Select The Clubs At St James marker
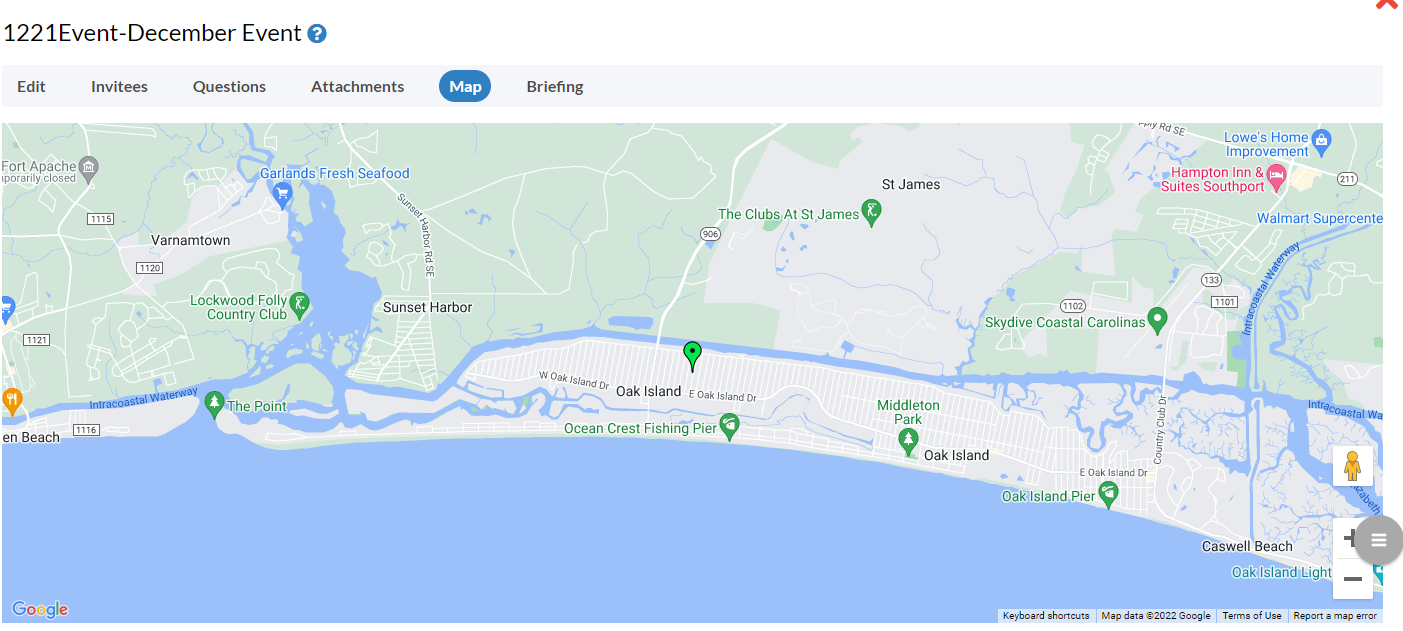Viewport: 1403px width, 631px height. 872,212
